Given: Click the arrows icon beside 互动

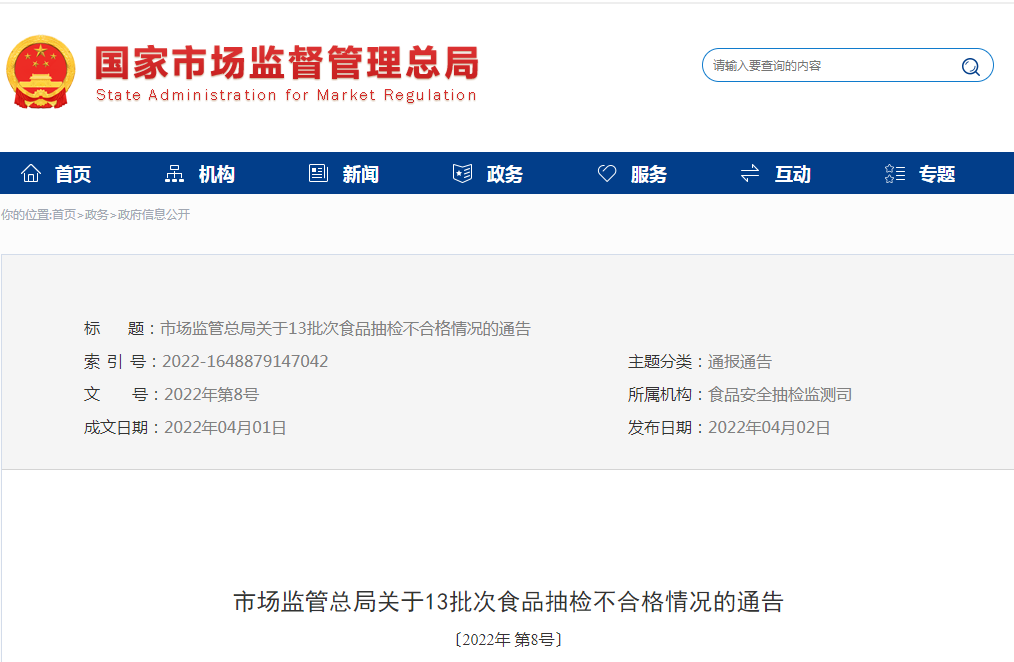Looking at the screenshot, I should (750, 174).
